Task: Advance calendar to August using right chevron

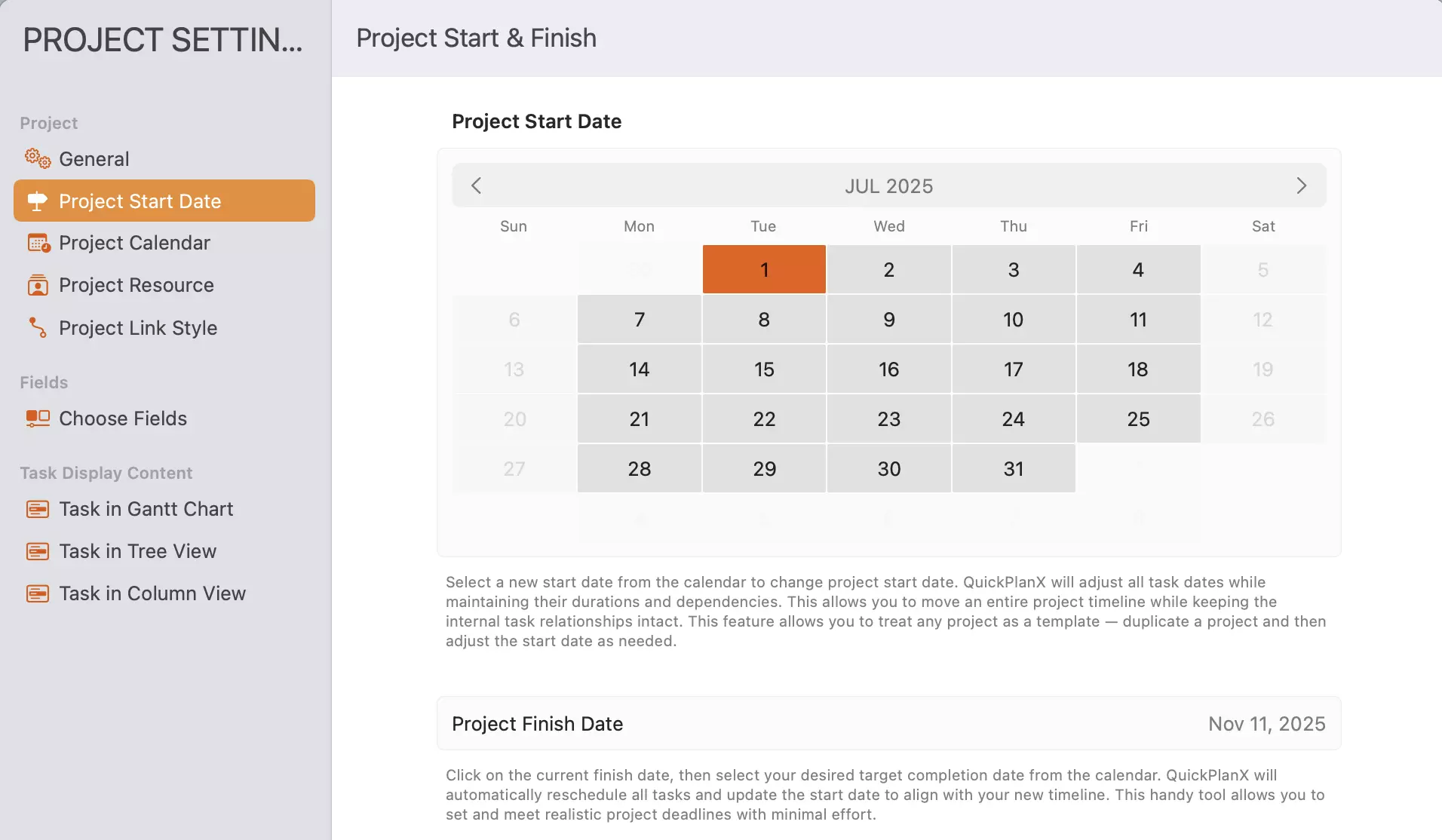Action: (1301, 185)
